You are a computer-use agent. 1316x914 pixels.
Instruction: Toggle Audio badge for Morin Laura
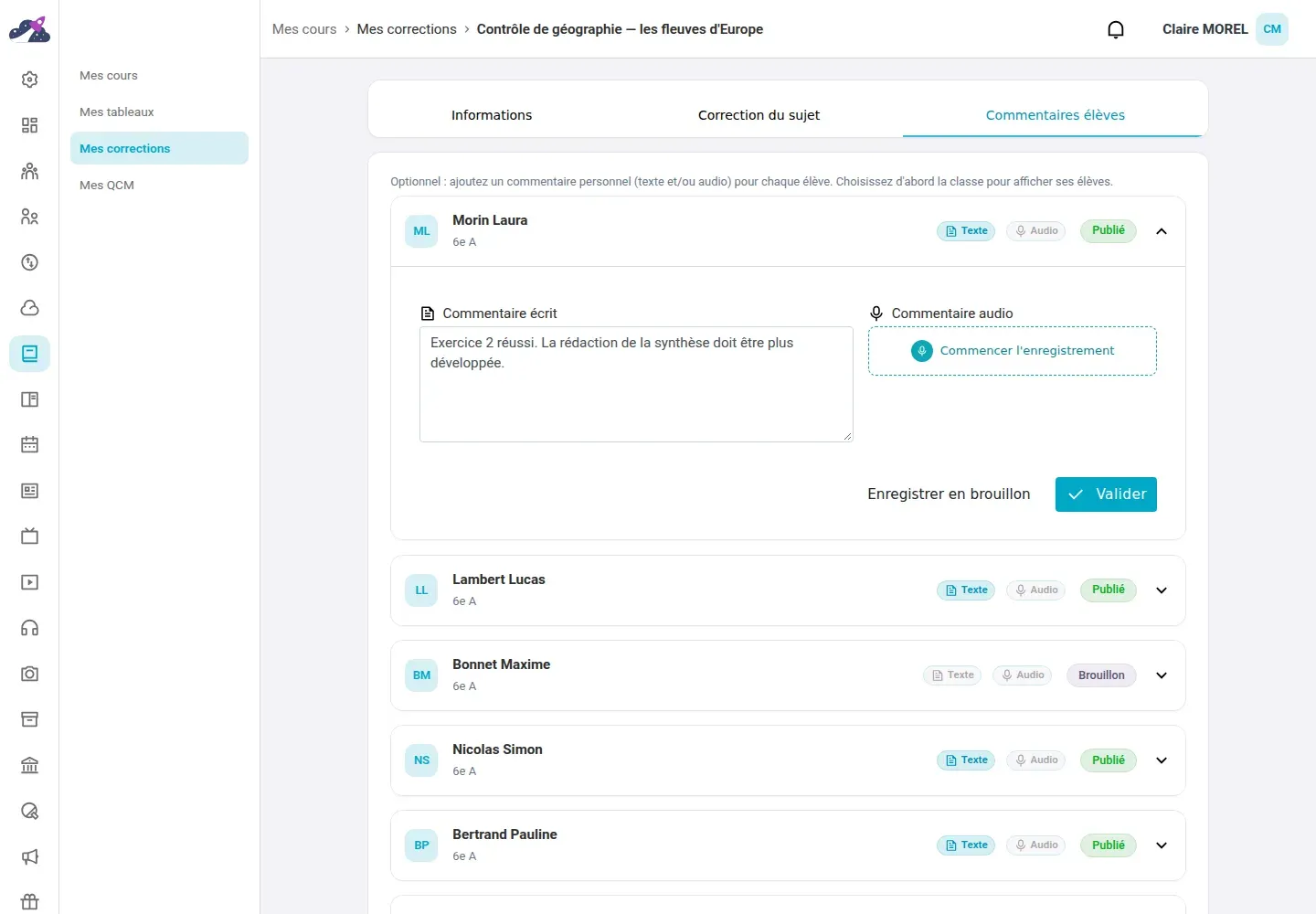1036,231
